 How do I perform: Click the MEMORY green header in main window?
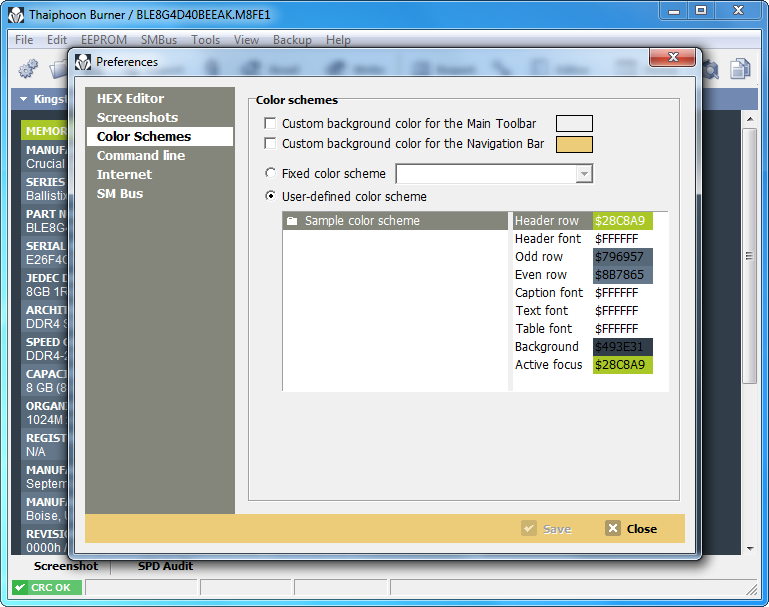(x=45, y=131)
